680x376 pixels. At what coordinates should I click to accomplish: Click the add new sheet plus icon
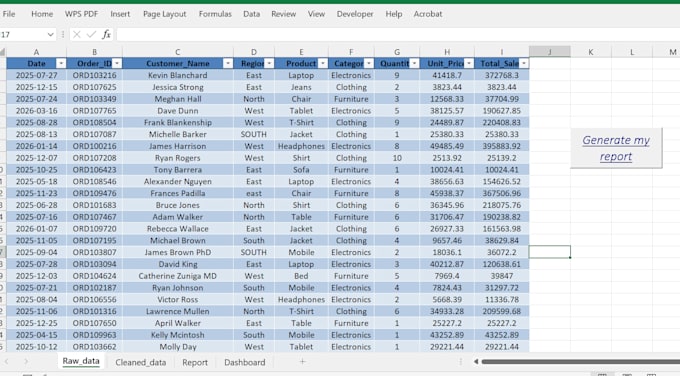(x=302, y=362)
